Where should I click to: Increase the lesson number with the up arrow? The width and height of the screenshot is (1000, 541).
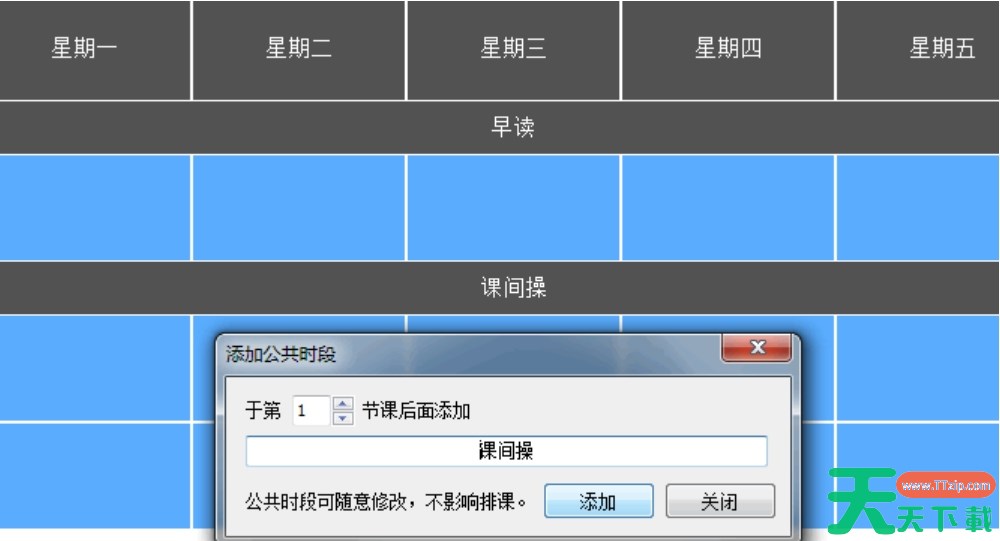(x=343, y=404)
